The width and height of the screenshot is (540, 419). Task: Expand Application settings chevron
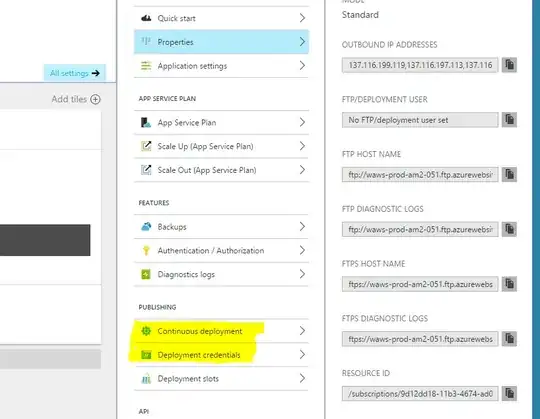click(x=302, y=65)
